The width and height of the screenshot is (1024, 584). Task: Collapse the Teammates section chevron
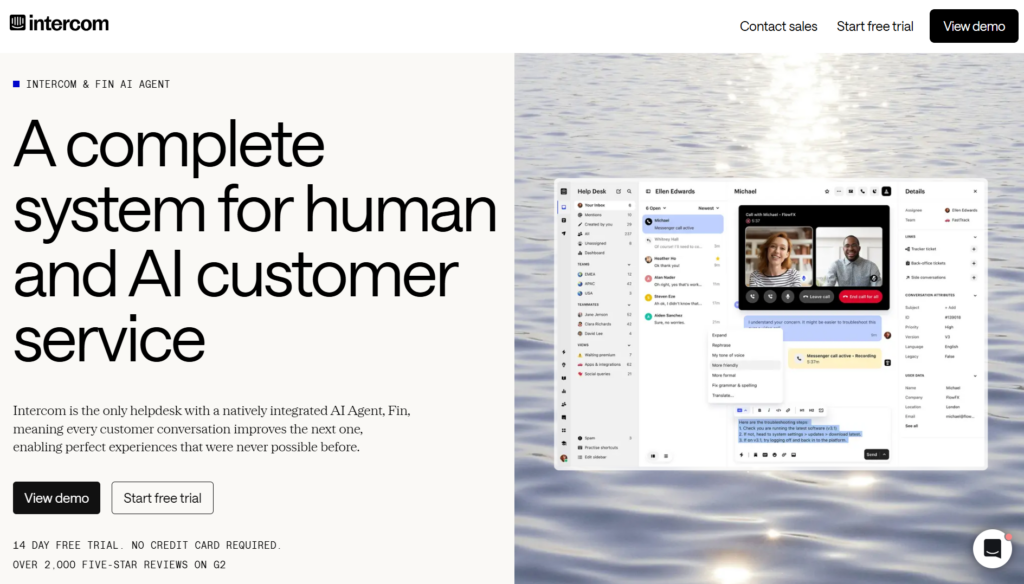pyautogui.click(x=629, y=305)
